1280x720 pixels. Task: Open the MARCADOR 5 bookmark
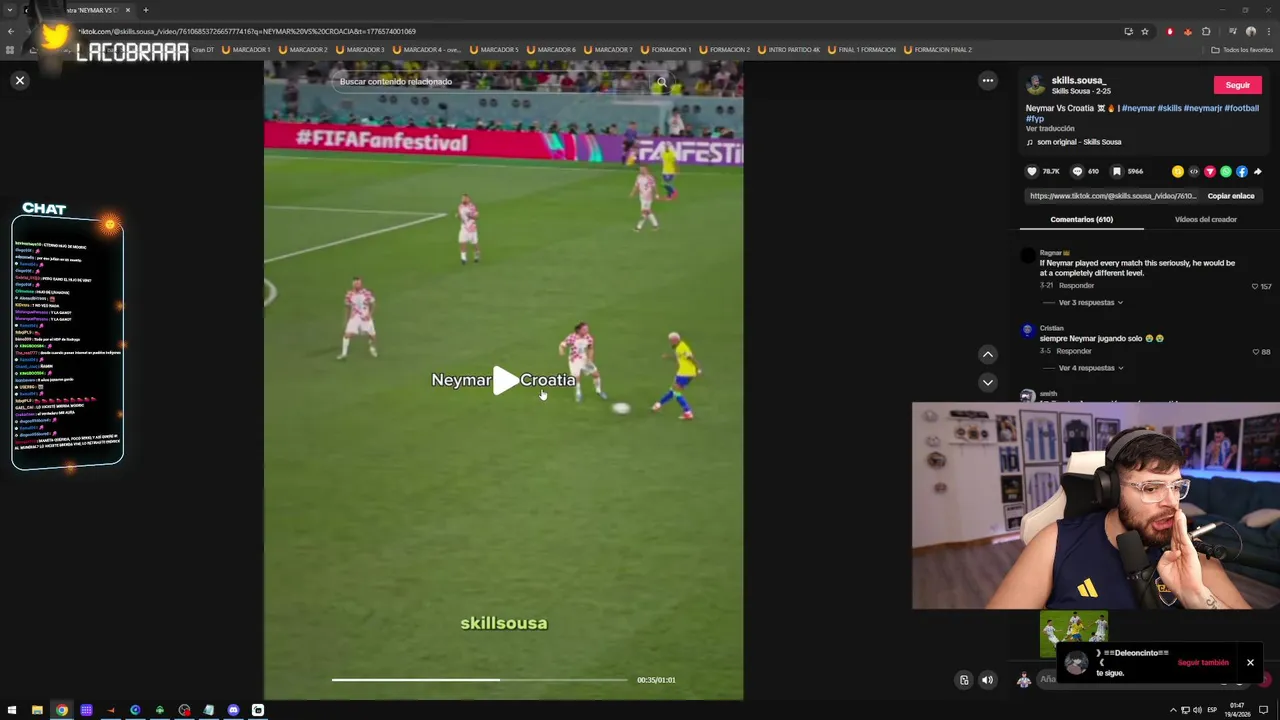493,49
